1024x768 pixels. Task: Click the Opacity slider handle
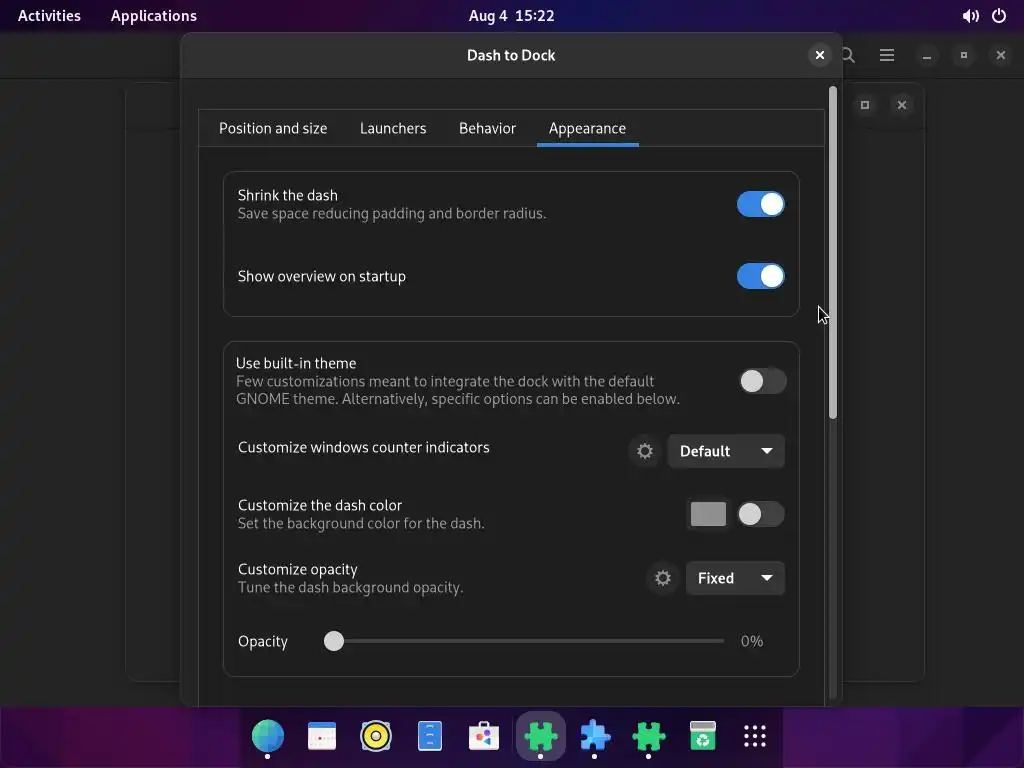[334, 641]
